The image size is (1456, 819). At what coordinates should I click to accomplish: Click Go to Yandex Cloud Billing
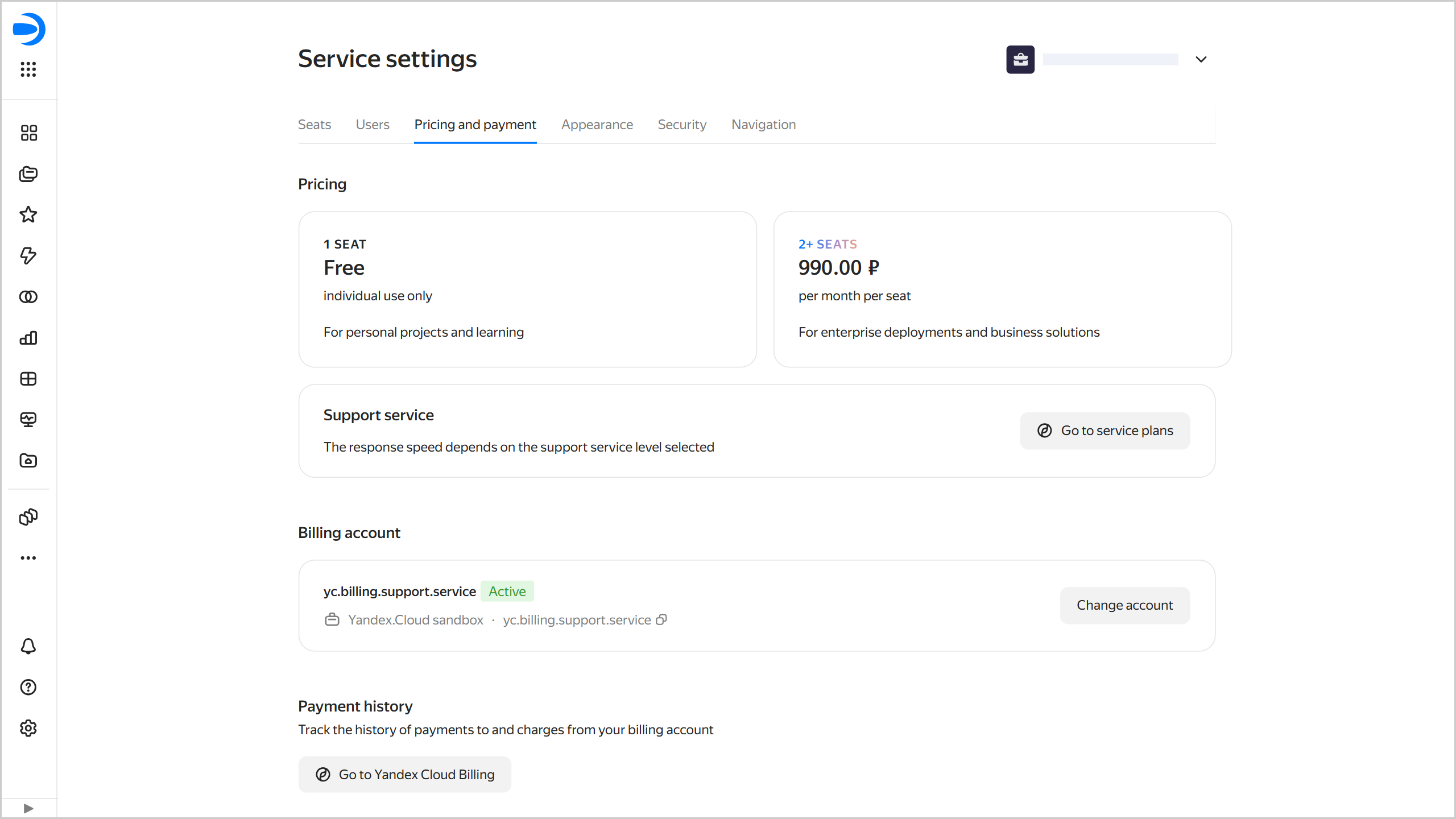[404, 774]
